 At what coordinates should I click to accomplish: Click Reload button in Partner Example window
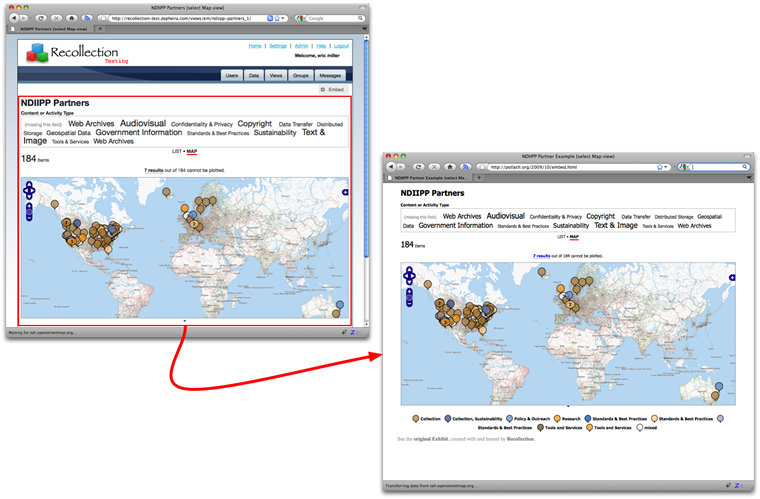(419, 167)
